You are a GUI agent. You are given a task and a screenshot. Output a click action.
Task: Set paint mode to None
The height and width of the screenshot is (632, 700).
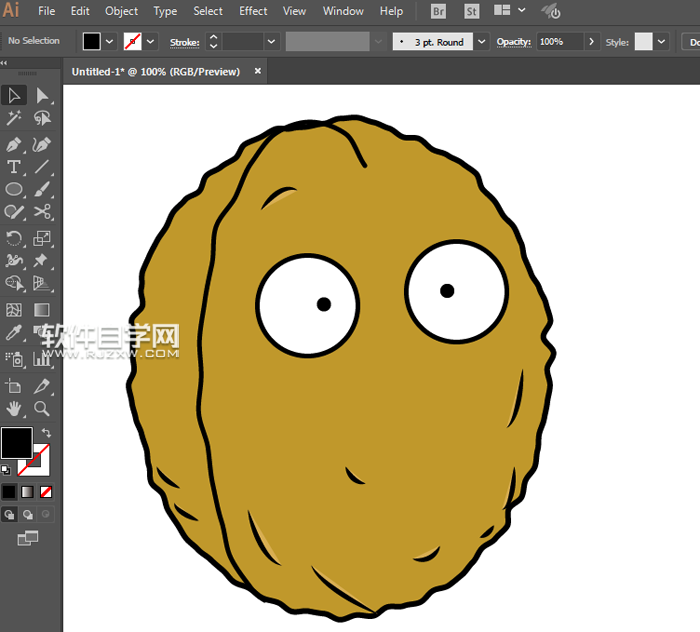46,492
